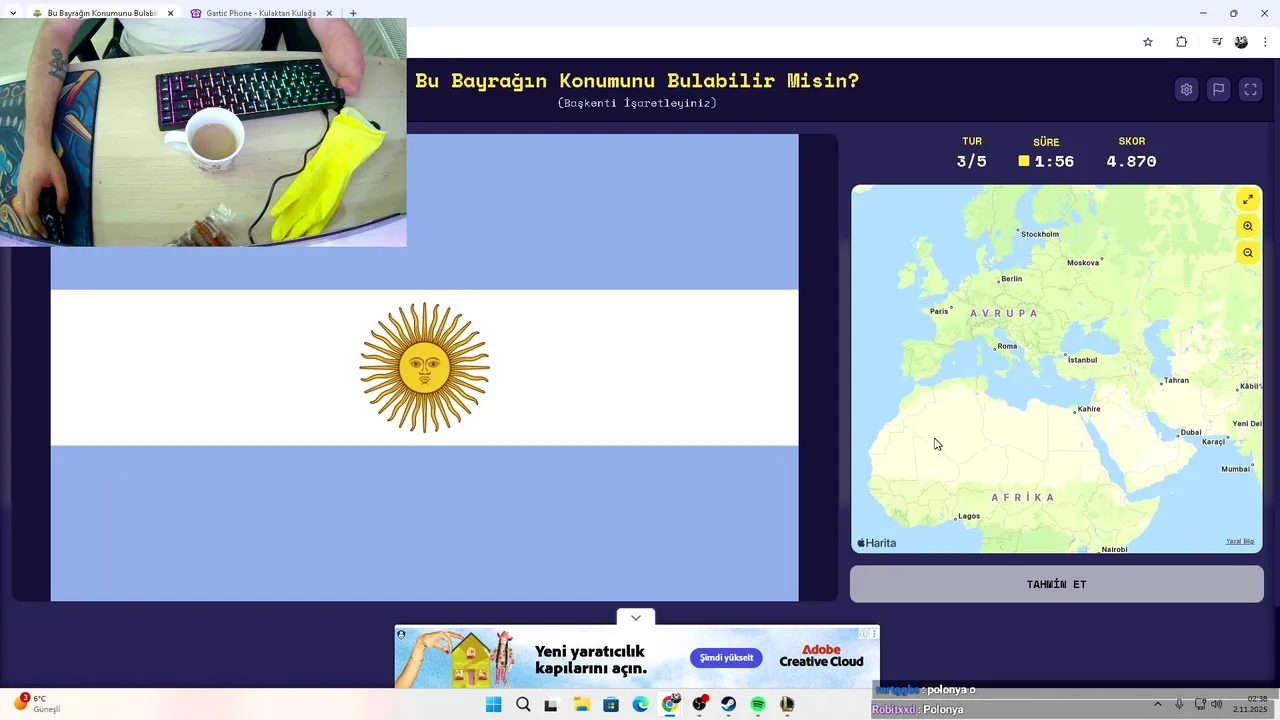Click Roma on the map
The image size is (1280, 720).
tap(1007, 346)
